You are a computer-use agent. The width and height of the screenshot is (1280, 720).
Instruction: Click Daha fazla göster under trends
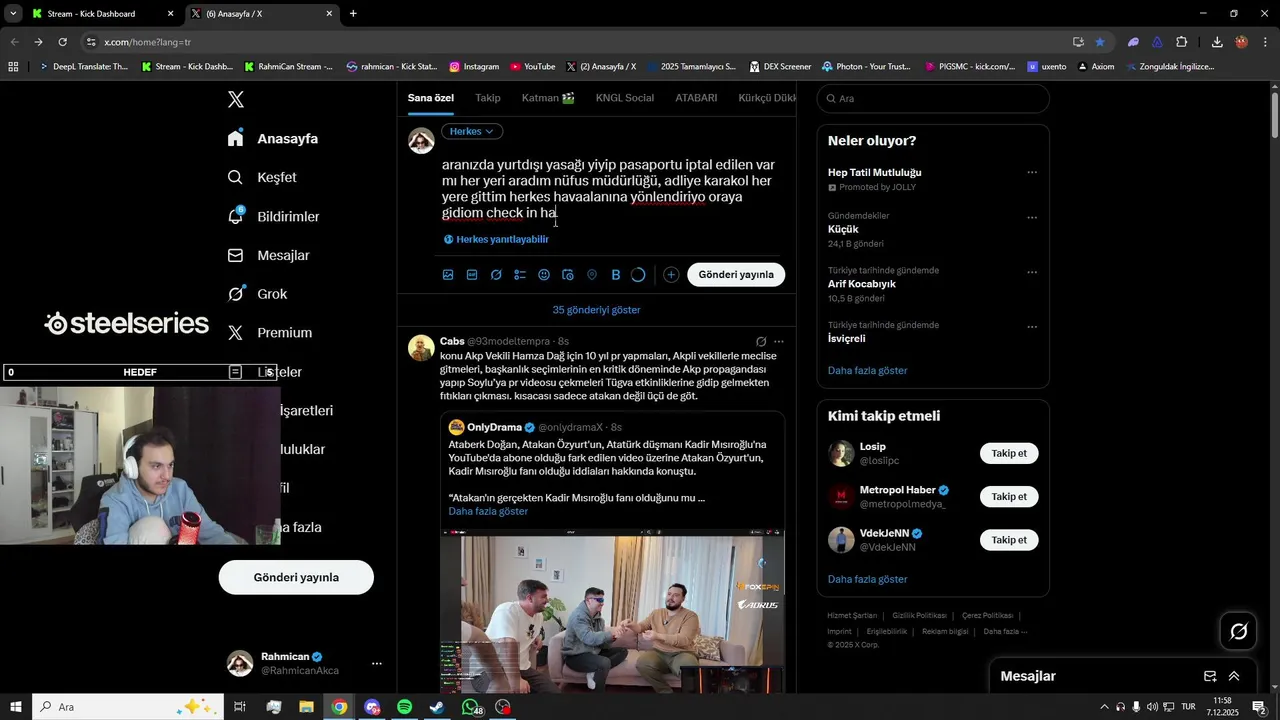pyautogui.click(x=867, y=371)
